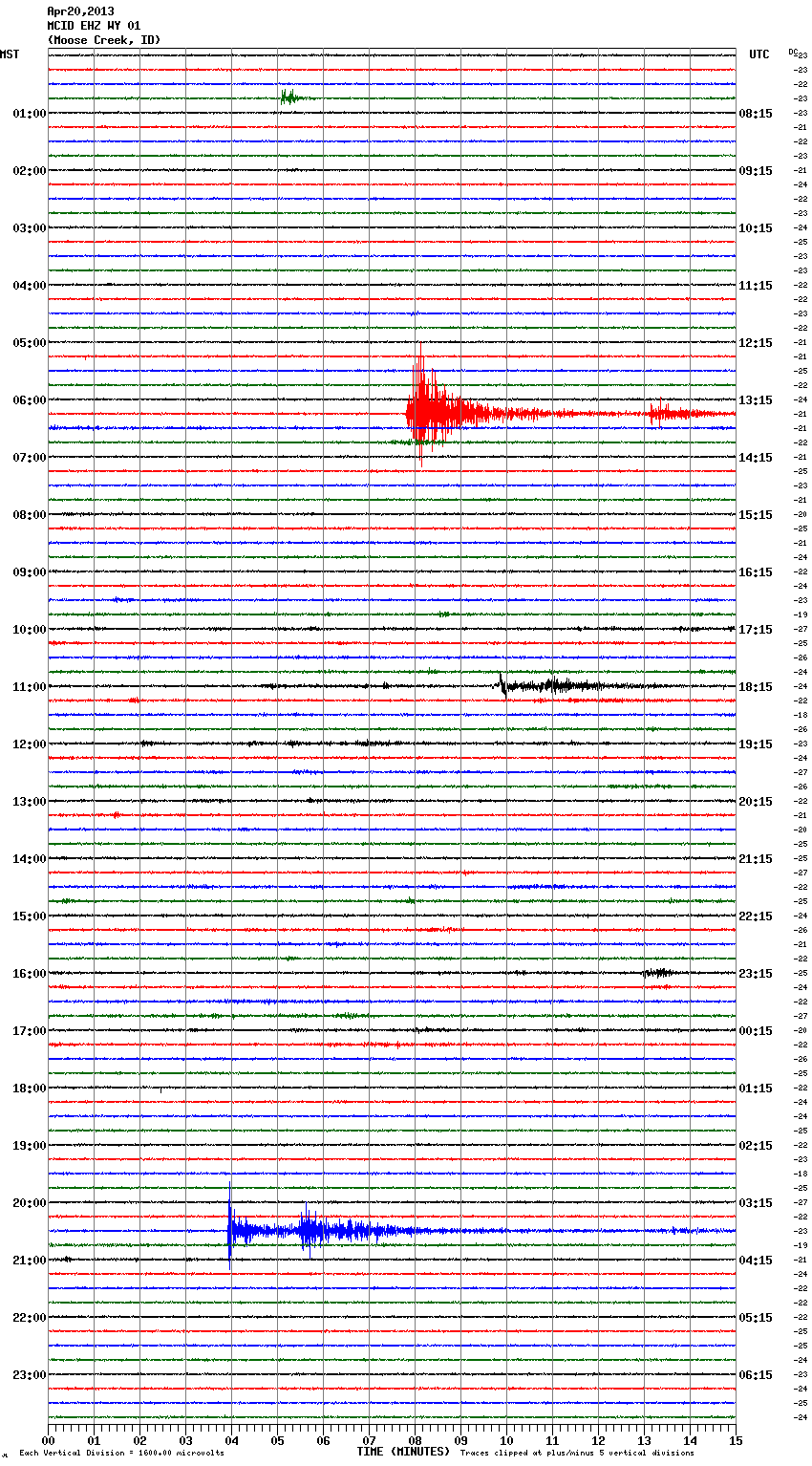The width and height of the screenshot is (812, 1466).
Task: Click minute 04 on the bottom axis
Action: click(231, 1440)
